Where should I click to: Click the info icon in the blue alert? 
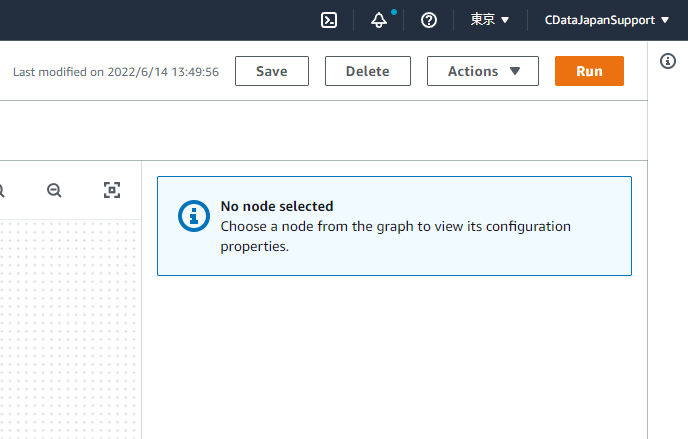(193, 216)
